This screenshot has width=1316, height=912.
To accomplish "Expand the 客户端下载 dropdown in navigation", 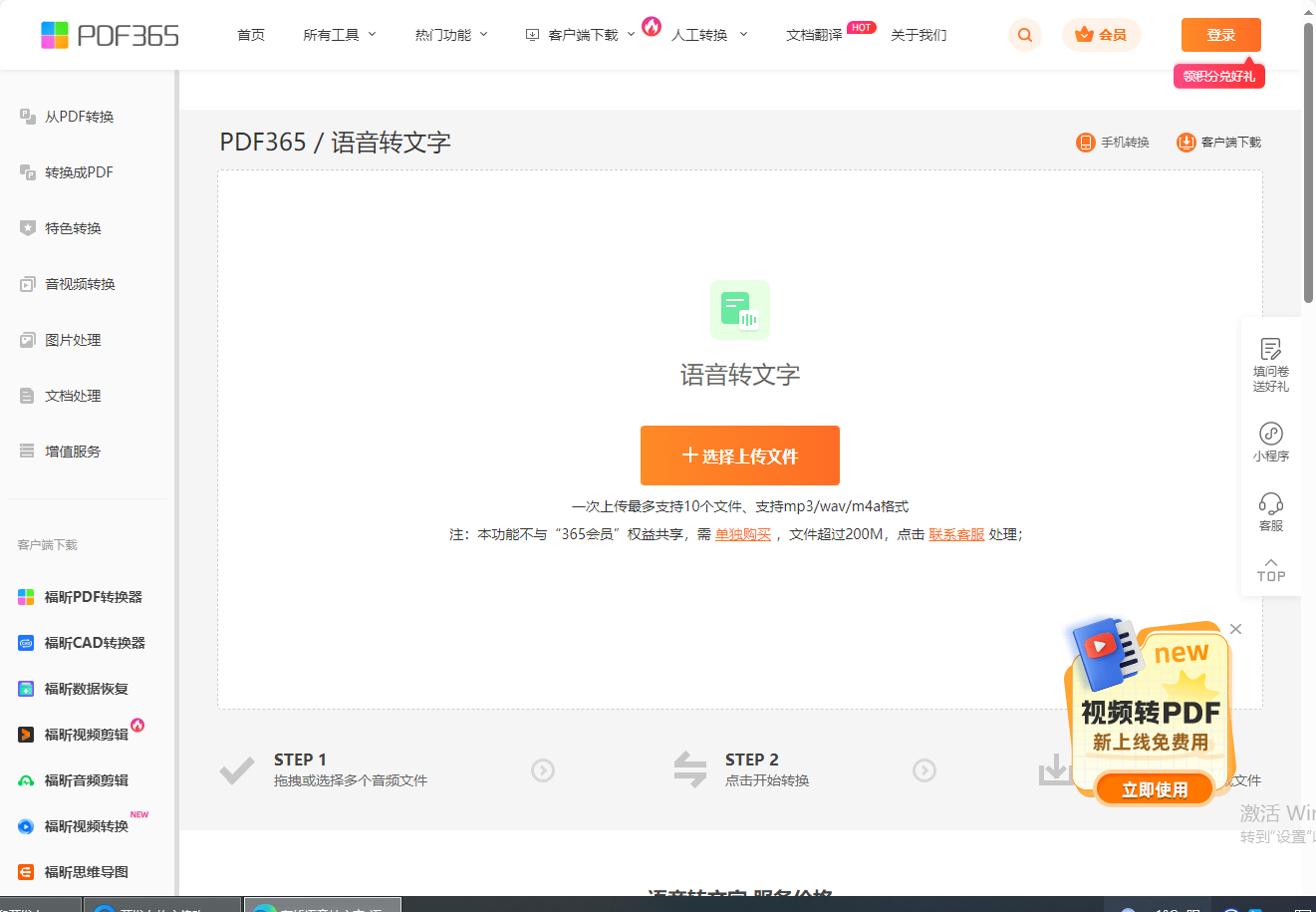I will click(580, 35).
